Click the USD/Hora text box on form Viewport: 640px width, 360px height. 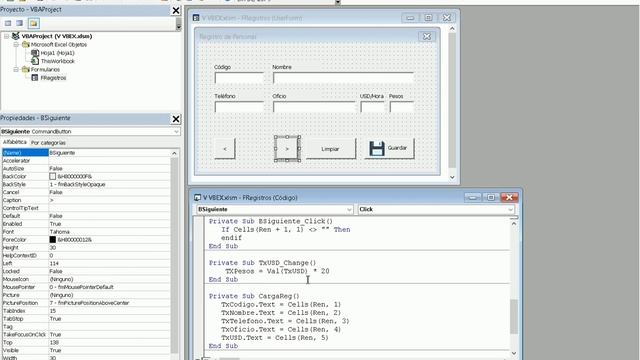point(373,107)
